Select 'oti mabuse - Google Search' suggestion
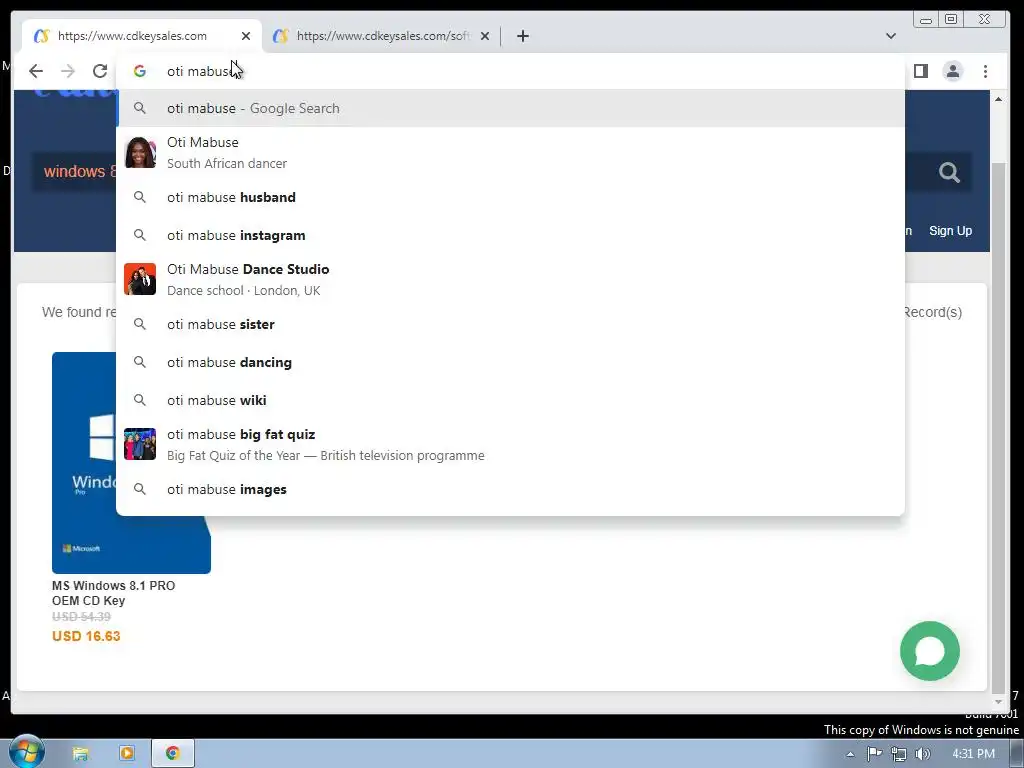The width and height of the screenshot is (1024, 768). click(x=511, y=108)
